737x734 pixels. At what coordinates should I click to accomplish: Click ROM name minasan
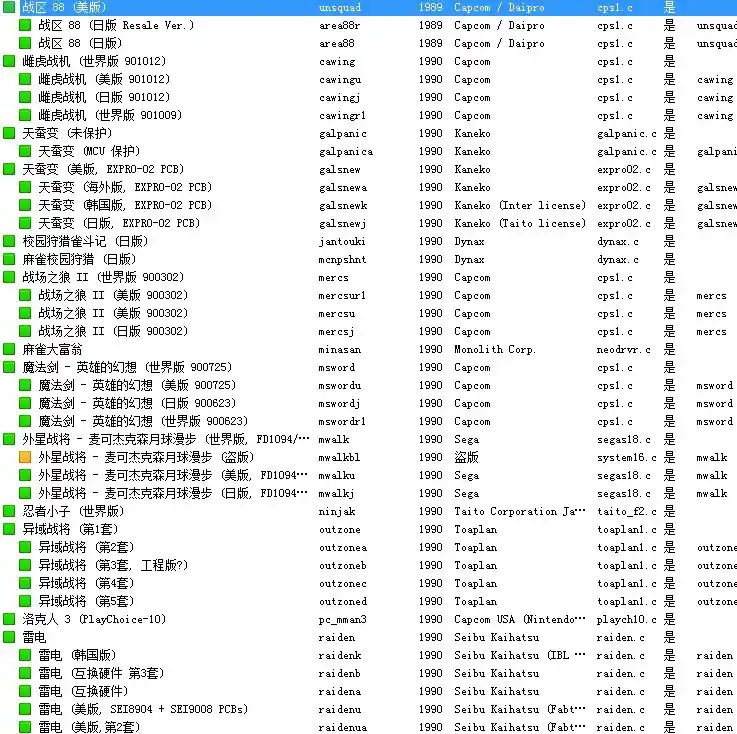pyautogui.click(x=340, y=350)
